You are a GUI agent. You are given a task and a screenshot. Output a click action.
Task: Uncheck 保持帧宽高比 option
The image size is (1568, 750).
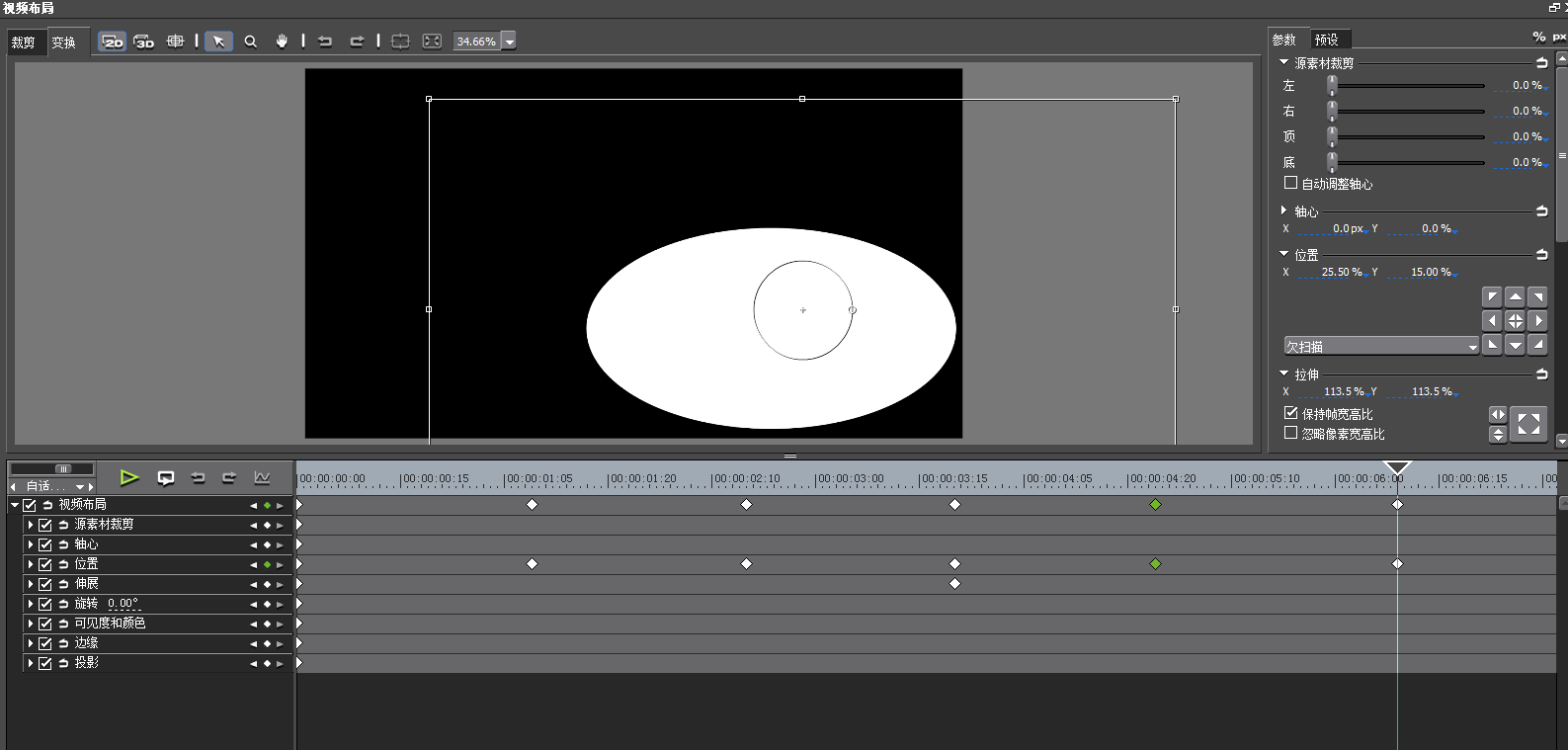coord(1290,413)
